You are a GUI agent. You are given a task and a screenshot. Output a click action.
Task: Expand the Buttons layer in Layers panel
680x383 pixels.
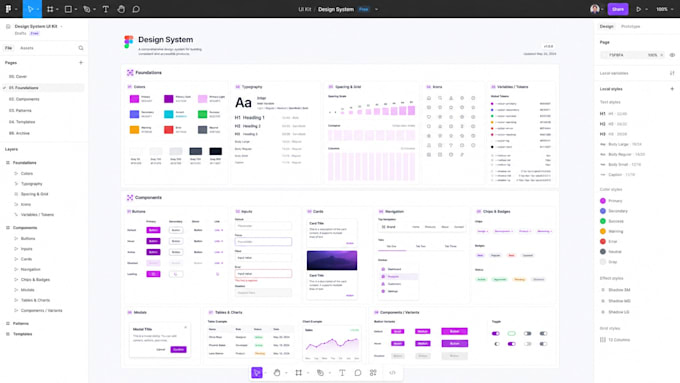[16, 239]
